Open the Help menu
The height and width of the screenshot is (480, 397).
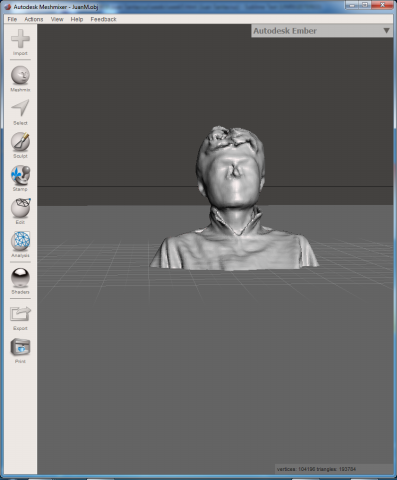pos(77,19)
